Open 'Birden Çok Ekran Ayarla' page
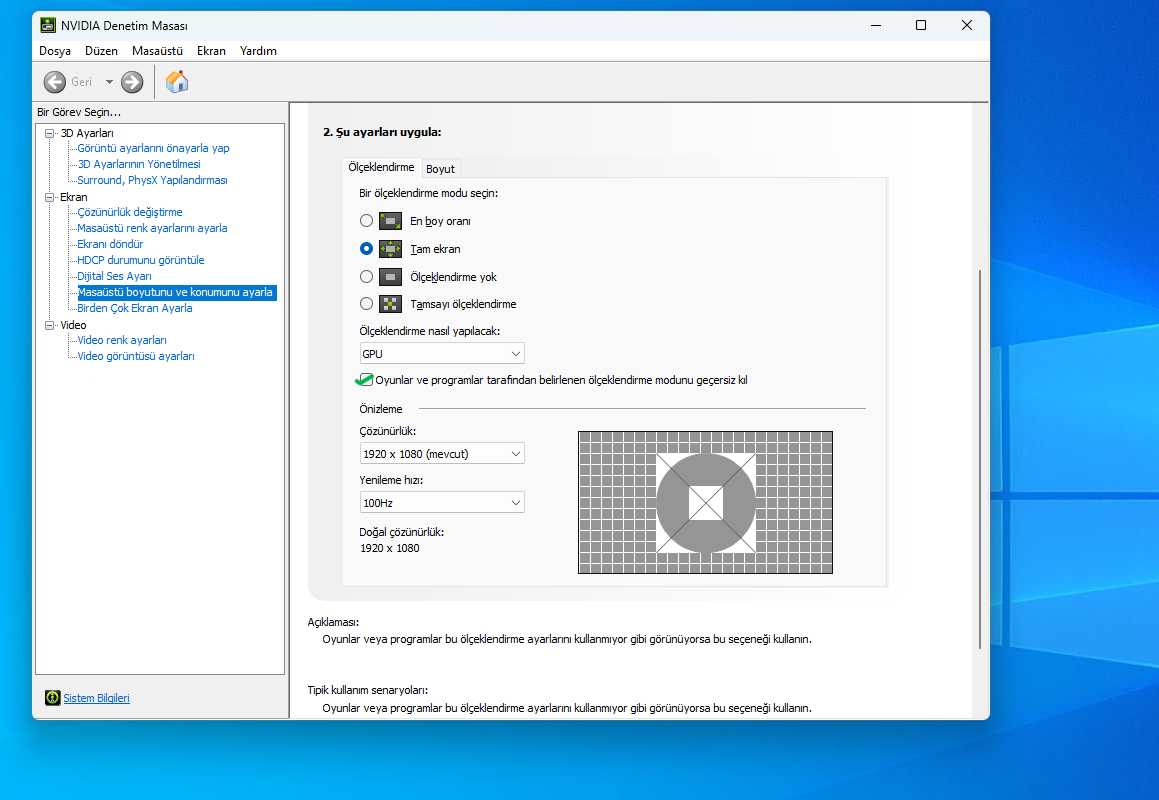Image resolution: width=1159 pixels, height=800 pixels. (135, 308)
